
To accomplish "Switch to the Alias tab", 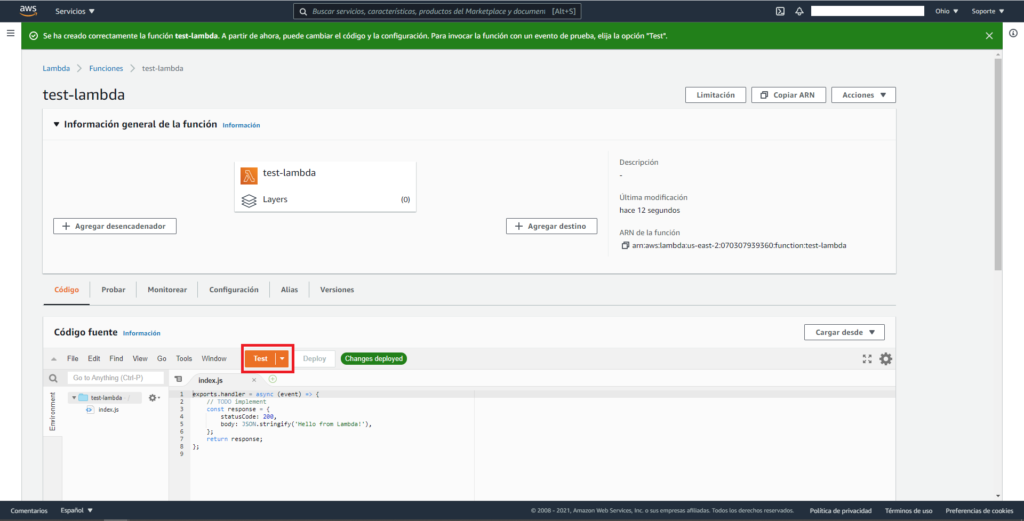I will point(289,289).
